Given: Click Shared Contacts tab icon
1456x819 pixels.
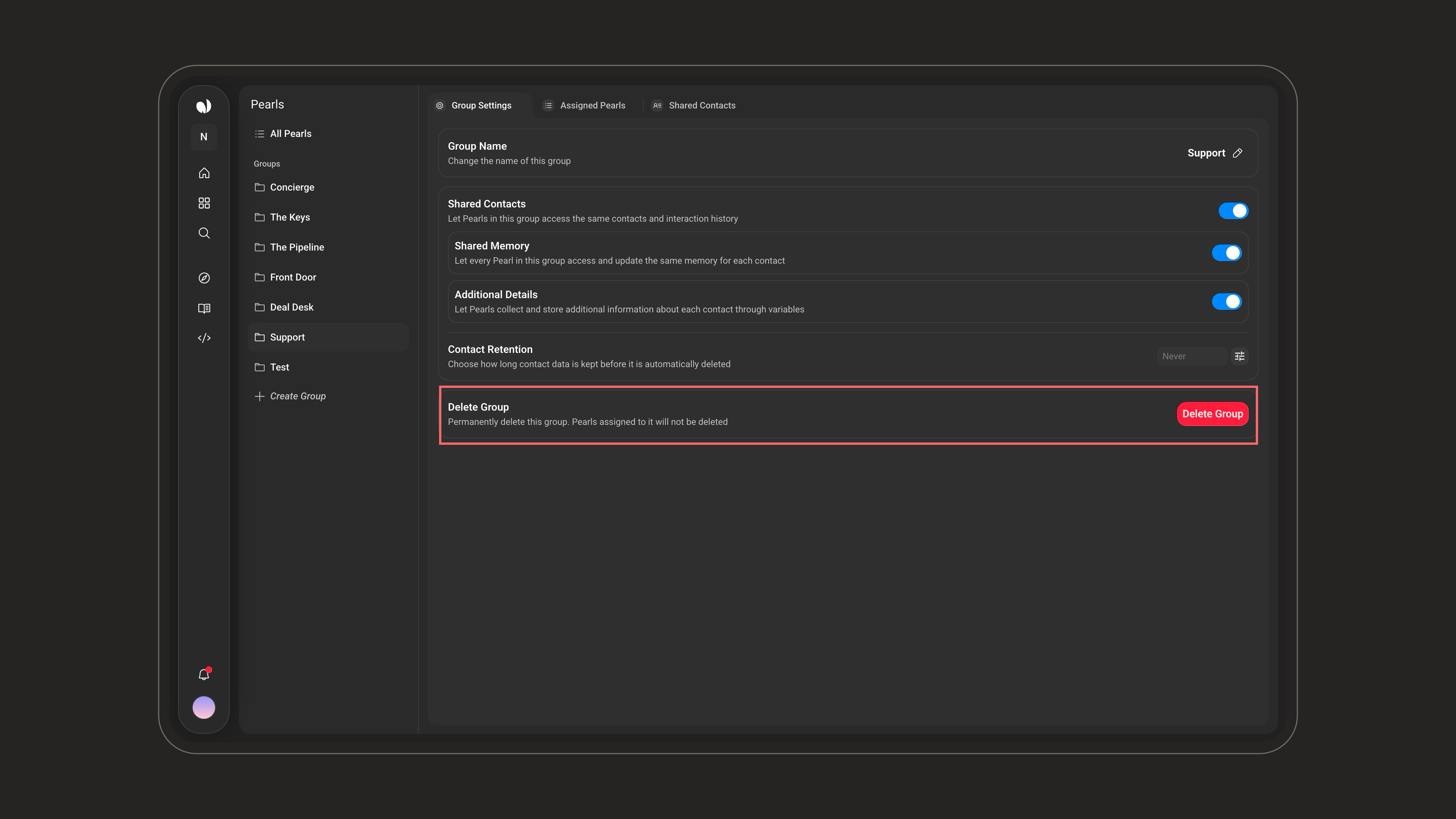Looking at the screenshot, I should (657, 106).
